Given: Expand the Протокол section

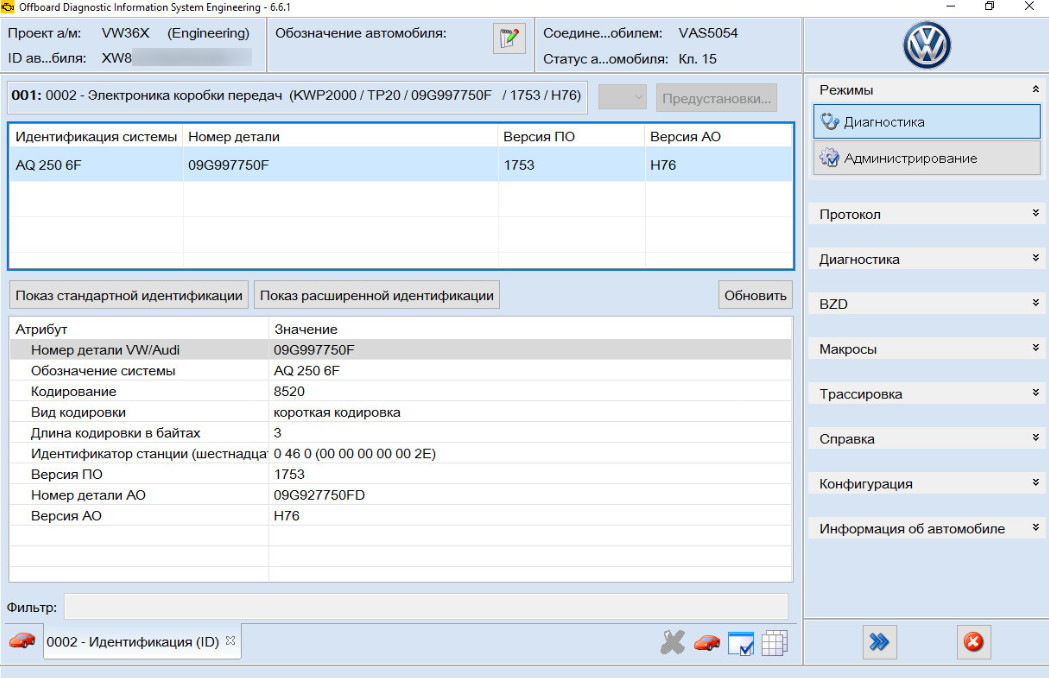Looking at the screenshot, I should click(1035, 214).
